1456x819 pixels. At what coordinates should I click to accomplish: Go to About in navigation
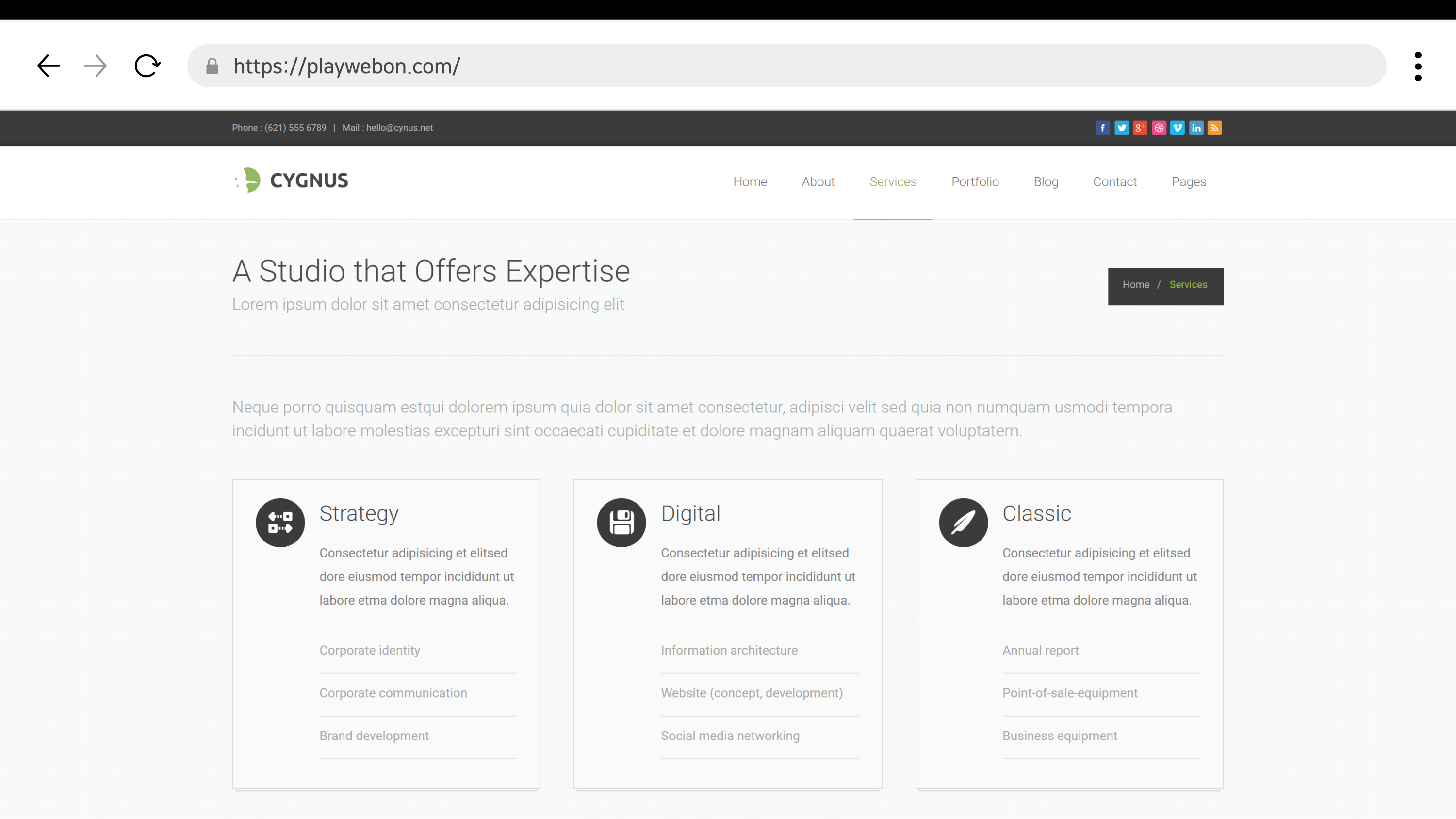coord(818,182)
